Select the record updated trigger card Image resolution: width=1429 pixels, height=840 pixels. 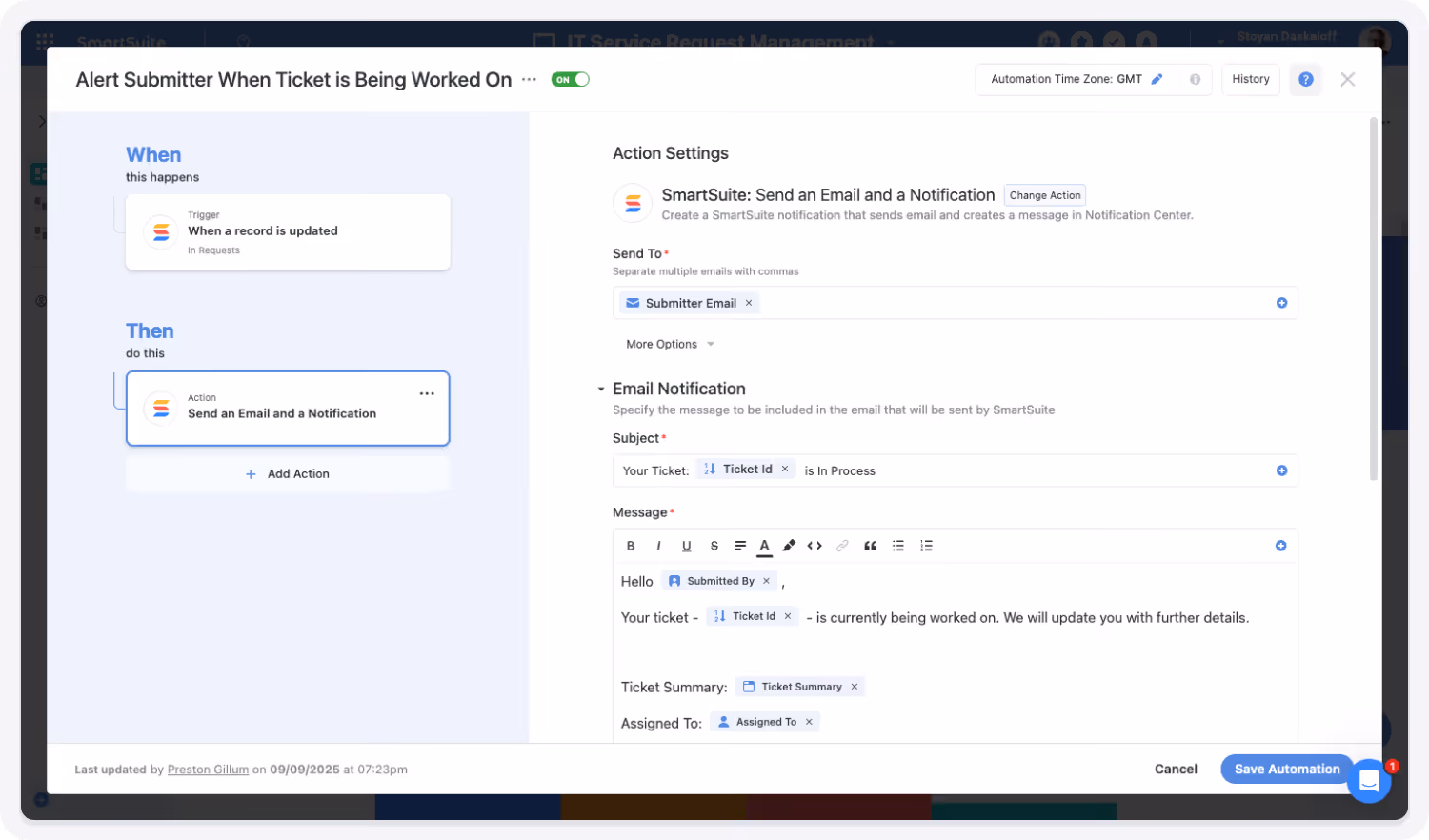click(288, 232)
